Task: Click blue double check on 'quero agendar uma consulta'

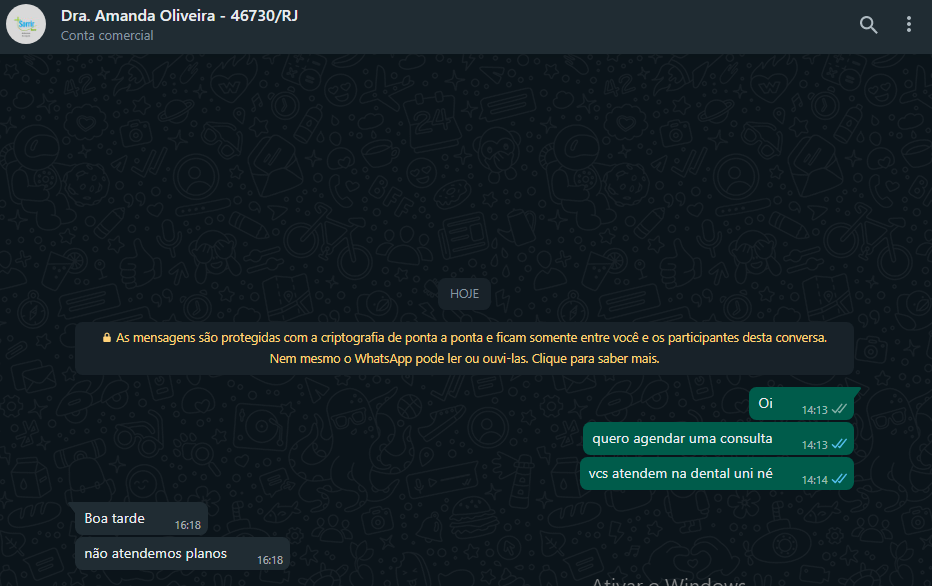Action: pyautogui.click(x=839, y=444)
